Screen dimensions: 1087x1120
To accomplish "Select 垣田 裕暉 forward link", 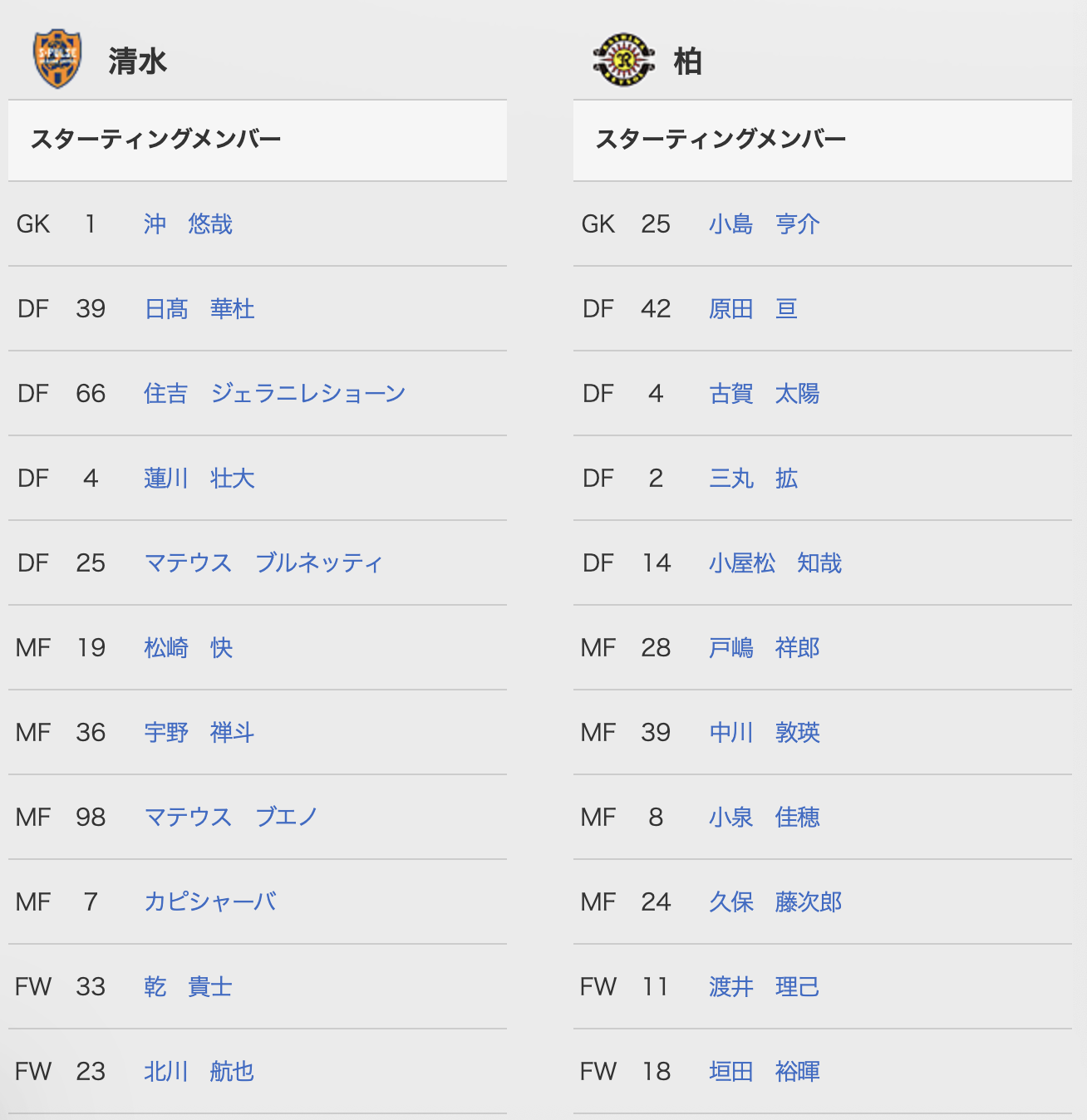I will pos(765,1072).
